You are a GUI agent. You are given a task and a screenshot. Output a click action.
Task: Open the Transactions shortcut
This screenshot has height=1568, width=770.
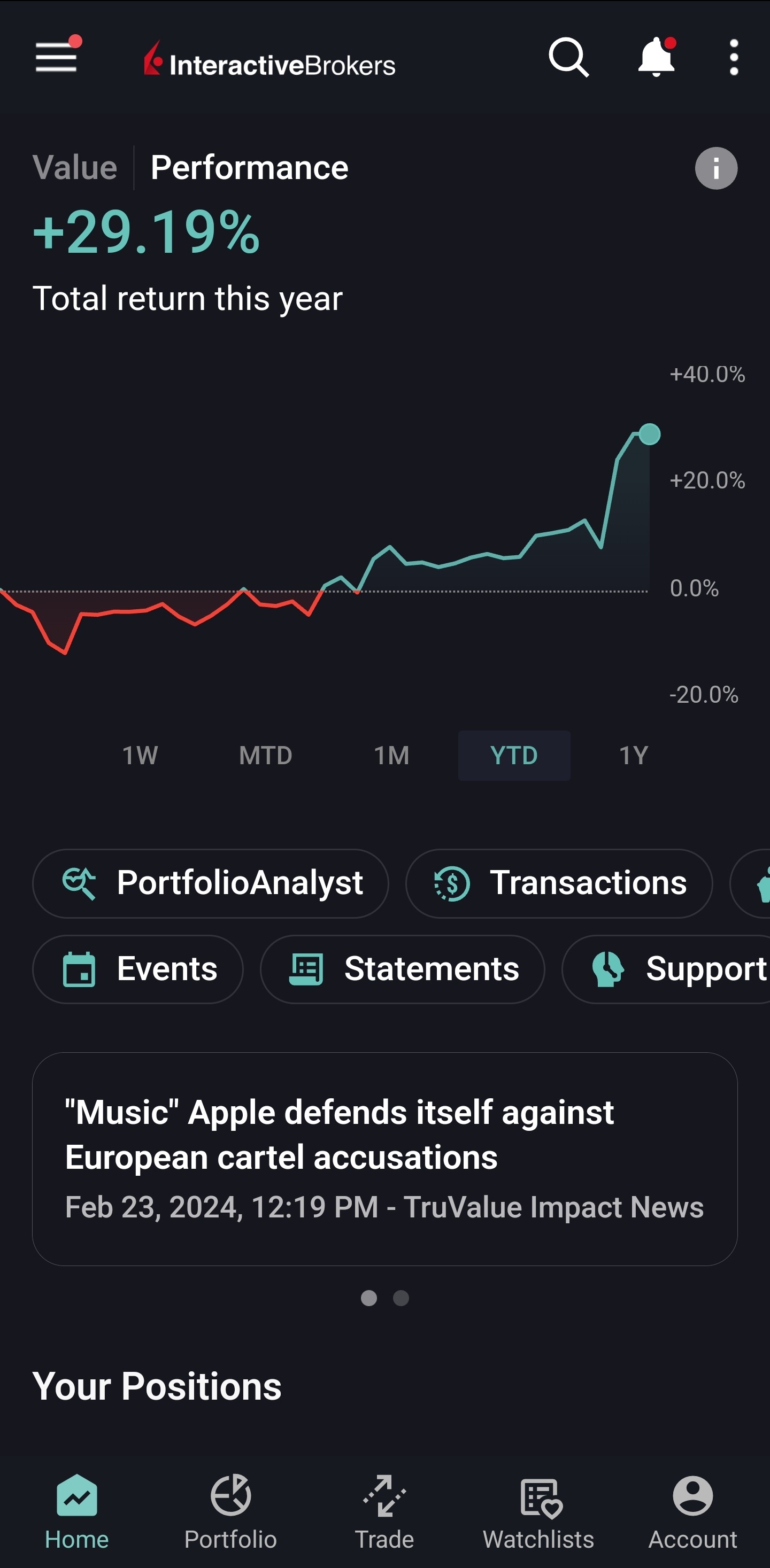click(559, 883)
